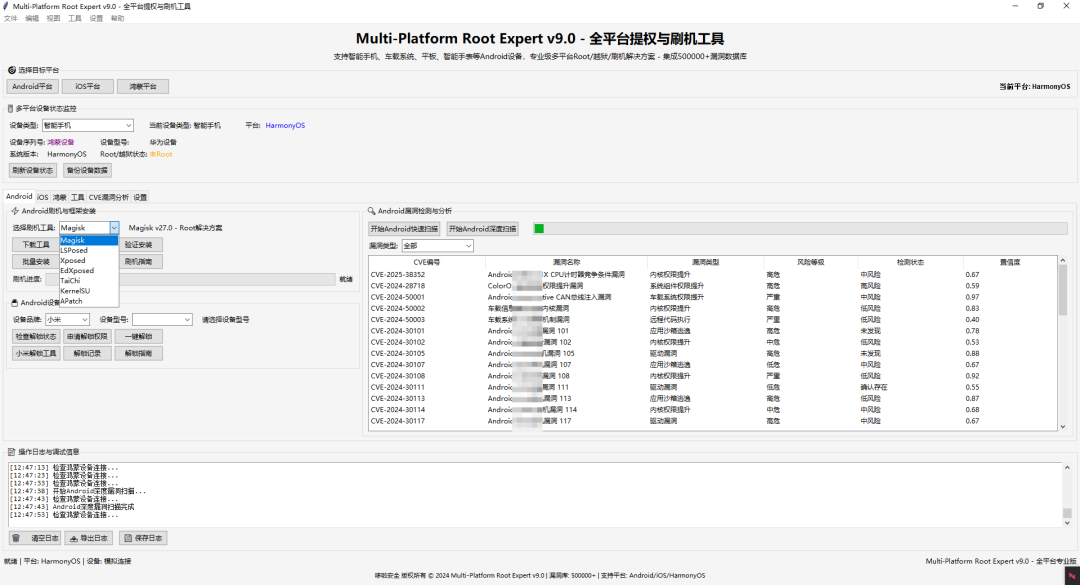
Task: Choose APatch from the dropdown list
Action: (89, 301)
